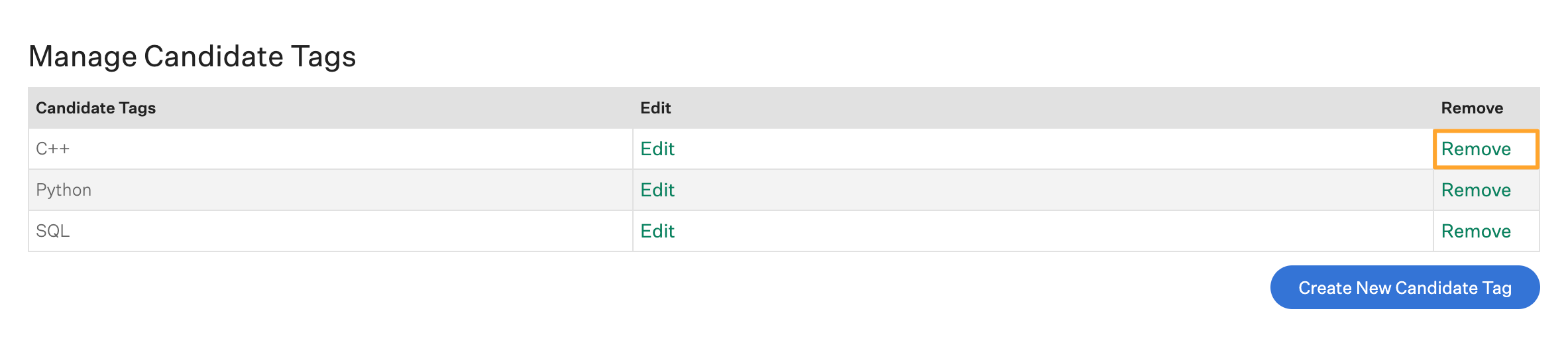
Task: Edit the C++ candidate tag
Action: tap(657, 149)
